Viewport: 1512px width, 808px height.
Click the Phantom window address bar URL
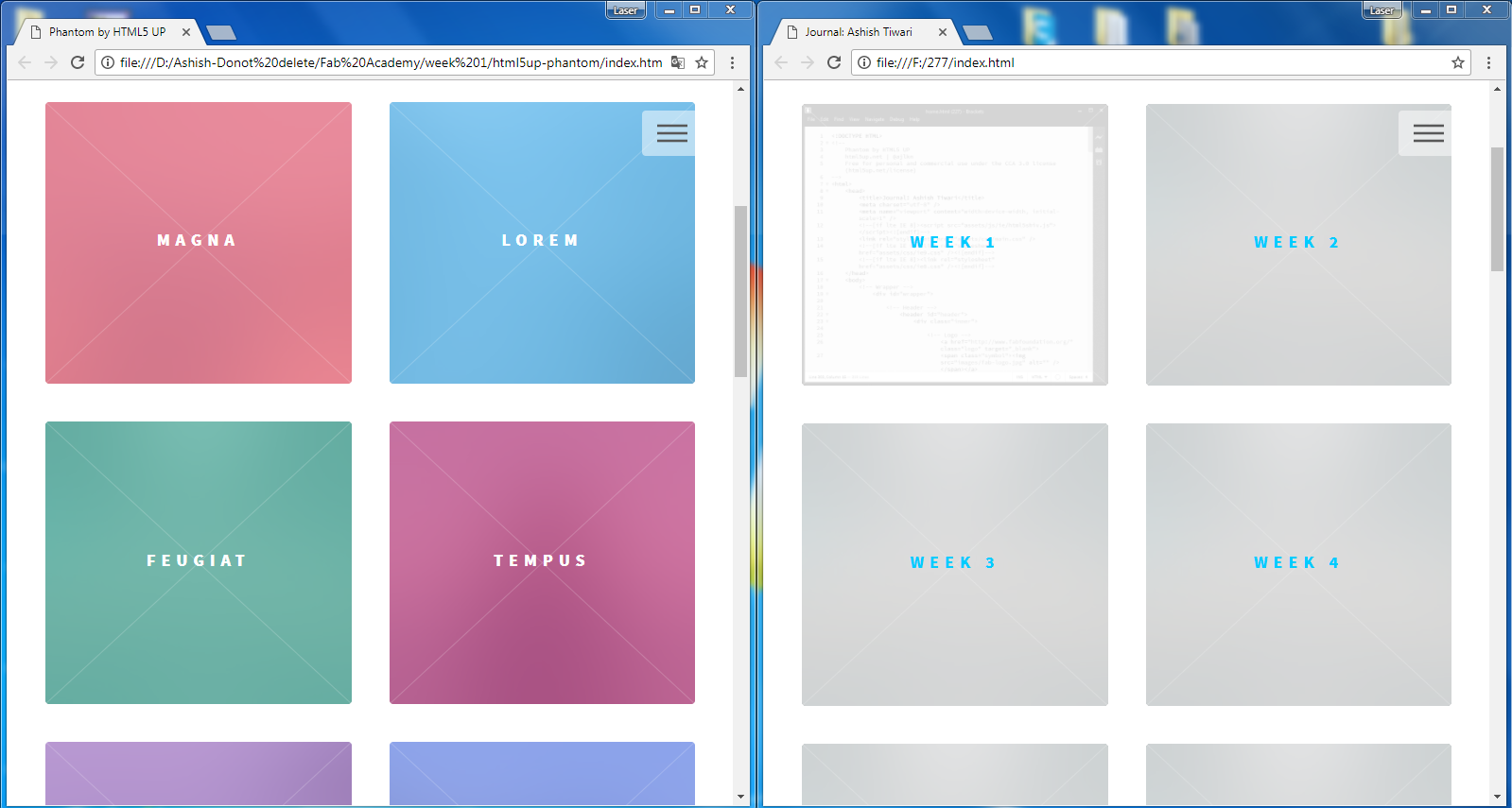point(391,62)
